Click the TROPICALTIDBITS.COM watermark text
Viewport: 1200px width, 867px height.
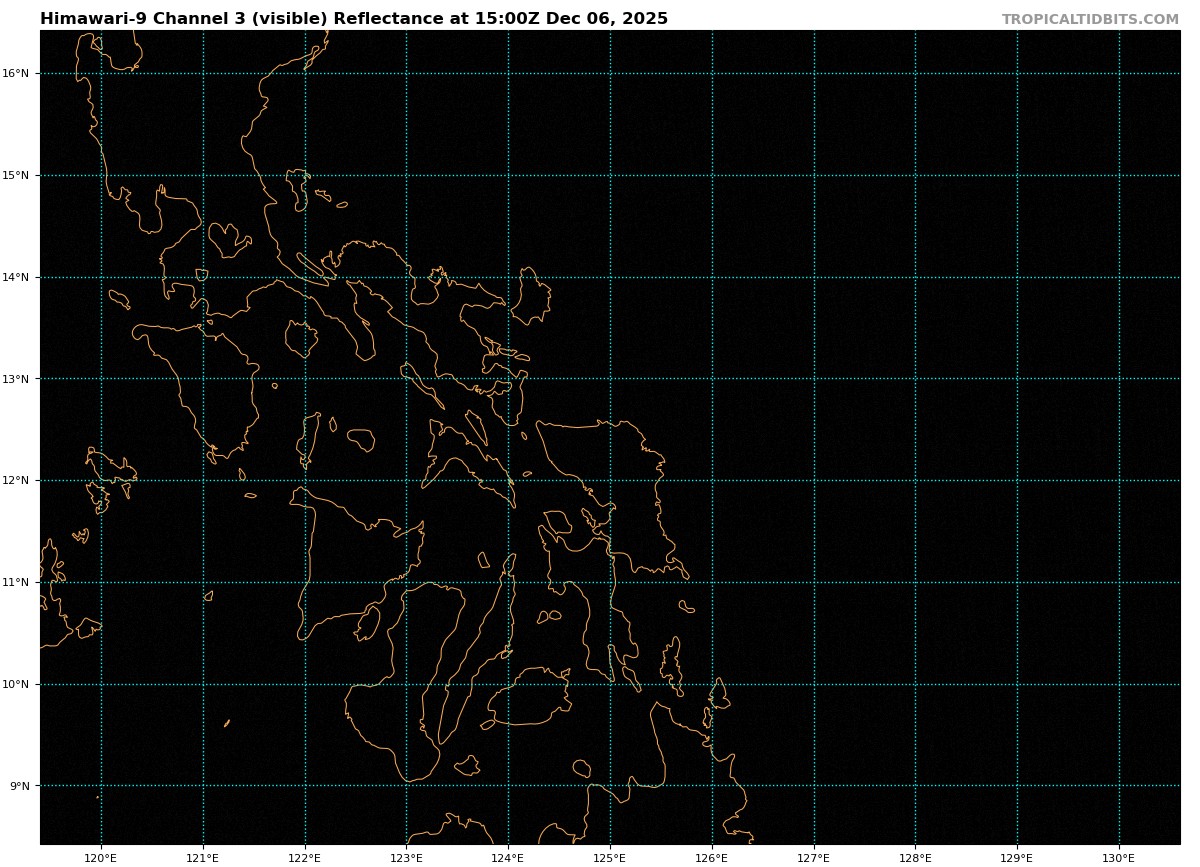click(x=1090, y=20)
